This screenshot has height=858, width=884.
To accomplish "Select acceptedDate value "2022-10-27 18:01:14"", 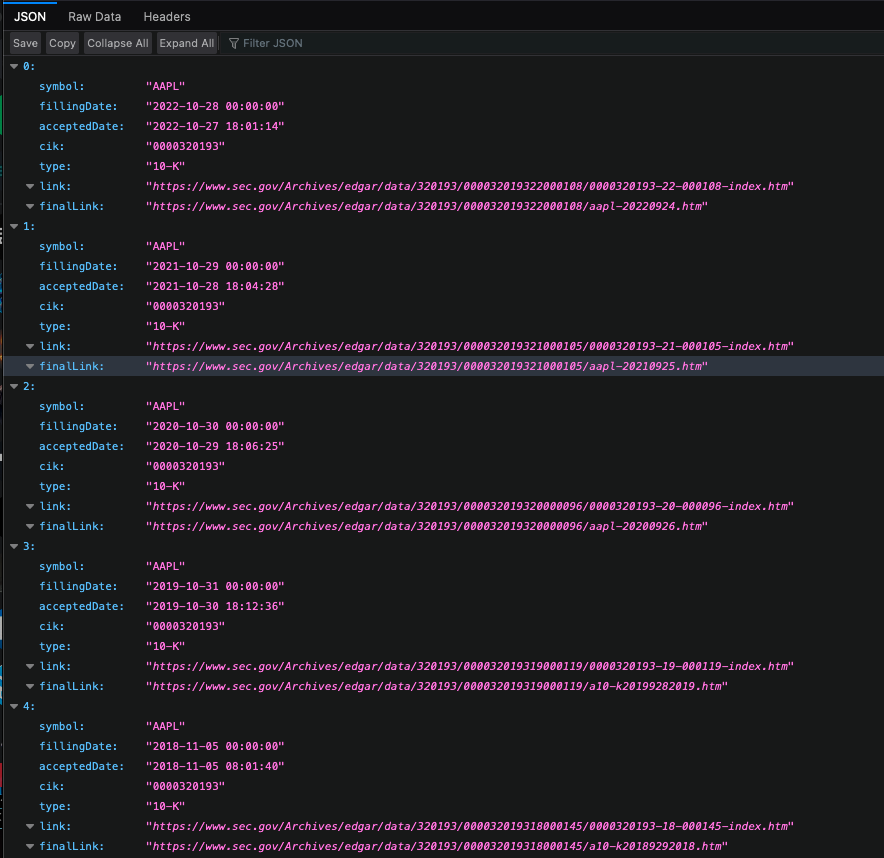I will [x=215, y=127].
